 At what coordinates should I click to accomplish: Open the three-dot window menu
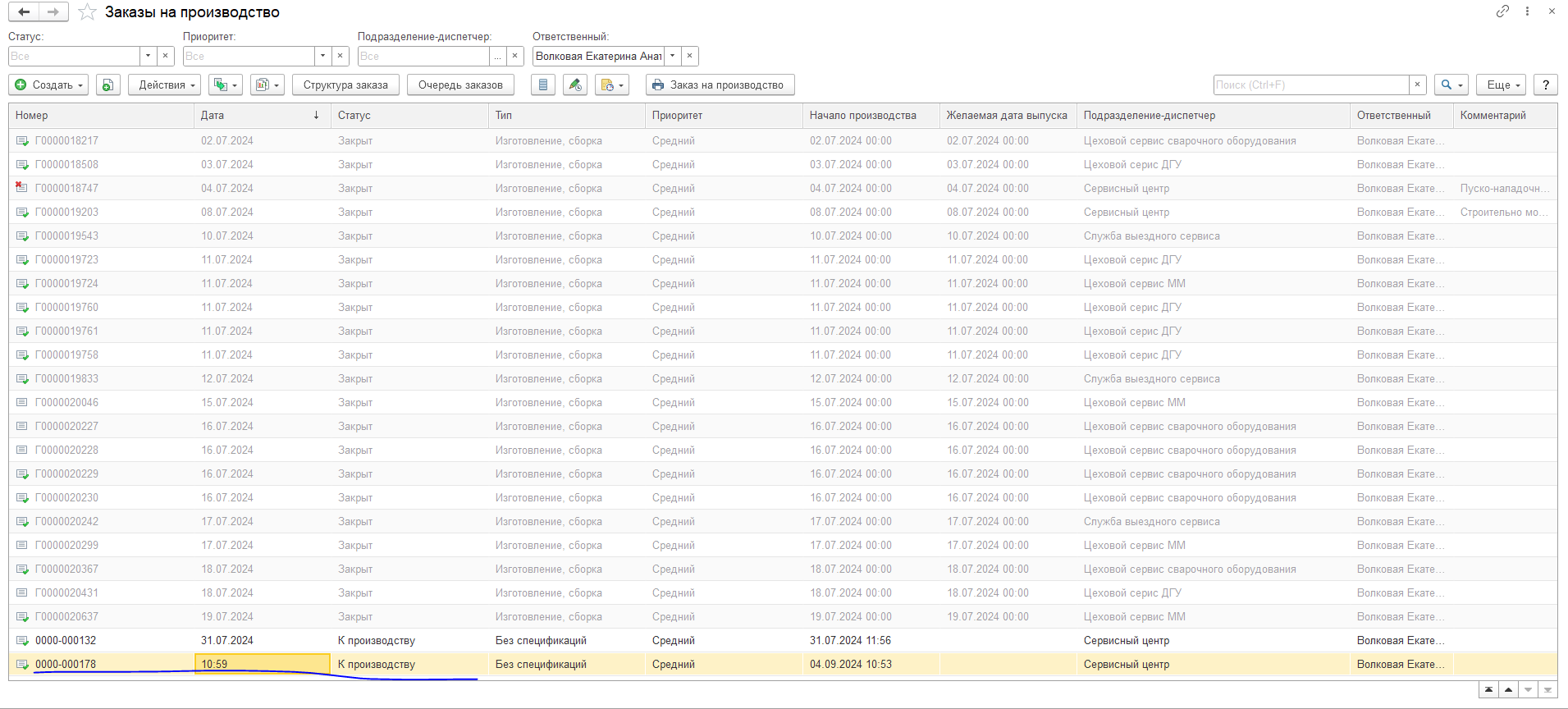pos(1527,11)
